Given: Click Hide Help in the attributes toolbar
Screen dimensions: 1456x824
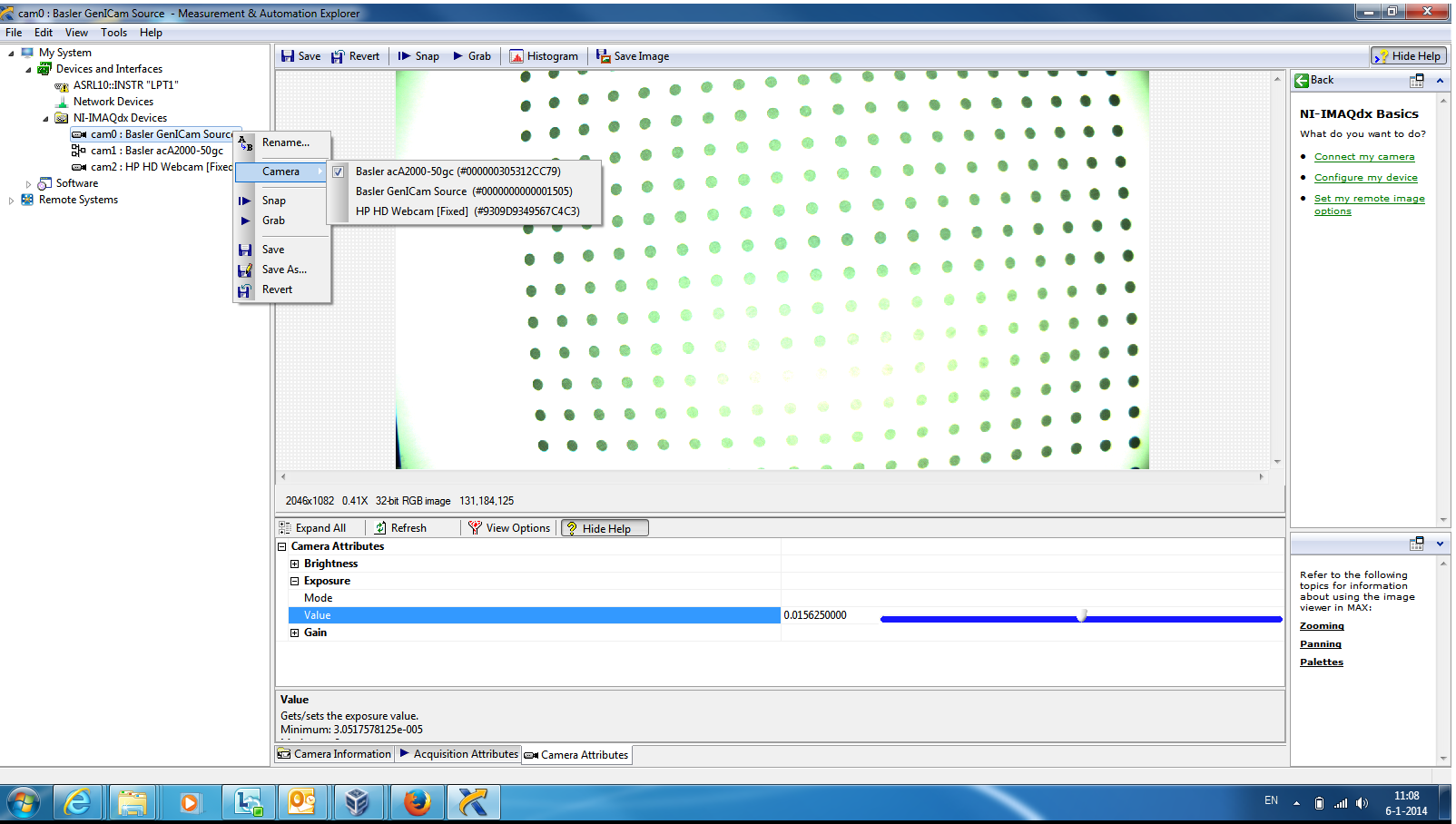Looking at the screenshot, I should (605, 528).
